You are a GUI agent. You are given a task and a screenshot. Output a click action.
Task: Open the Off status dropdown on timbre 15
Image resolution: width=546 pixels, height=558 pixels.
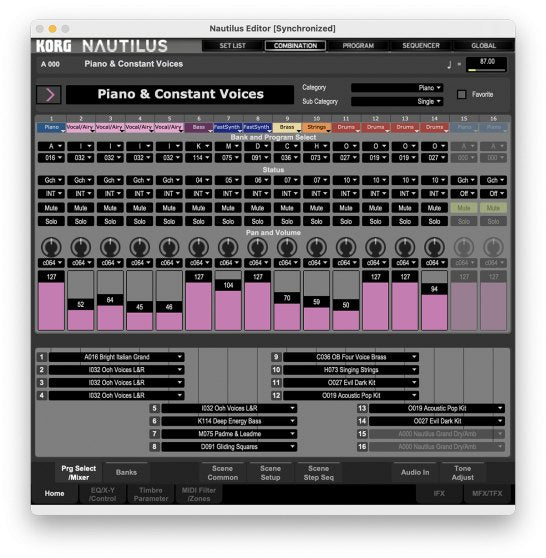click(464, 194)
